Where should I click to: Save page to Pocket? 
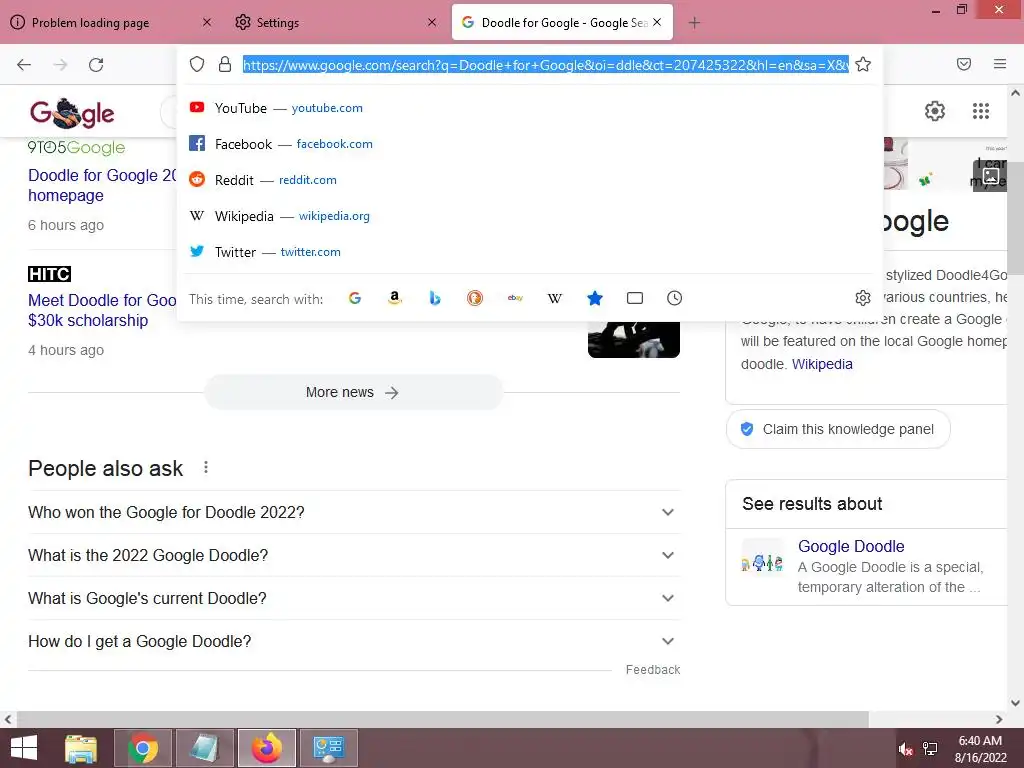coord(964,64)
